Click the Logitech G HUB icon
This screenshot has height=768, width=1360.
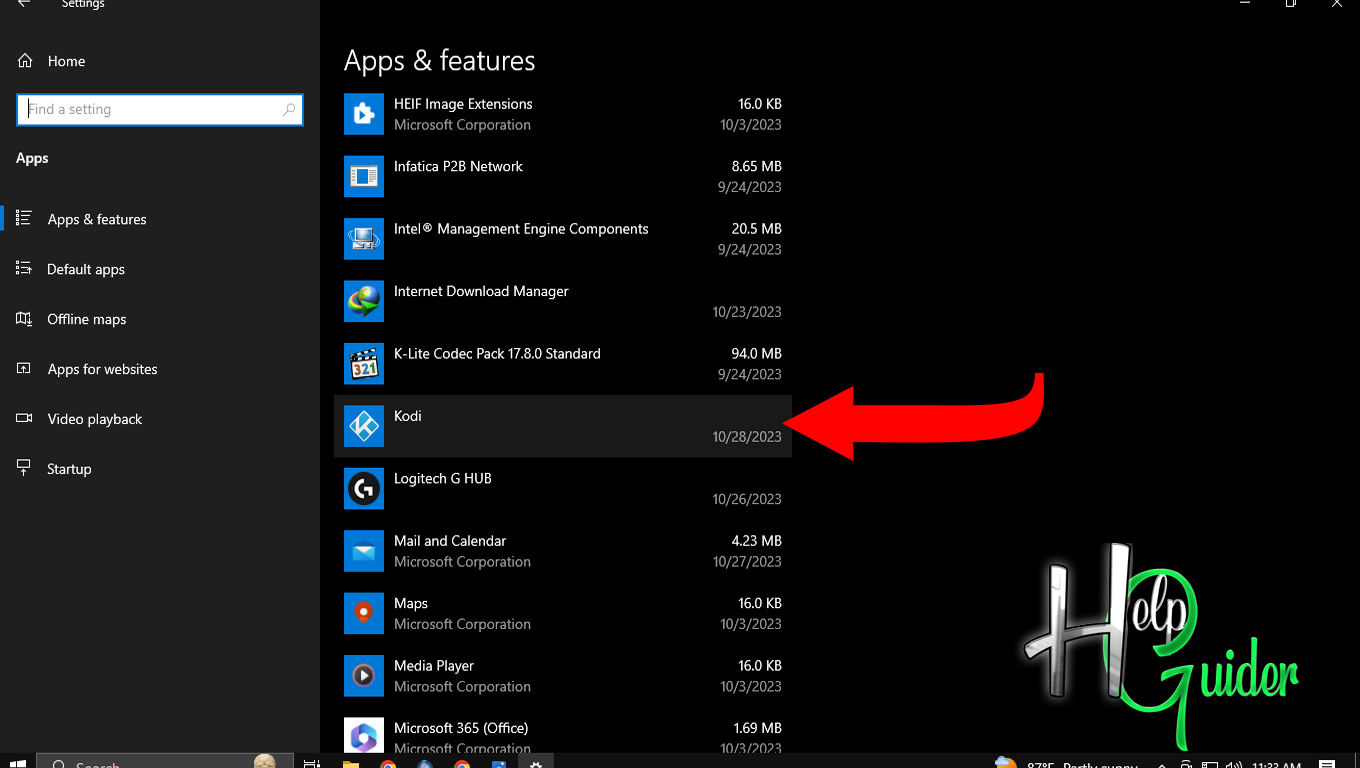[364, 488]
